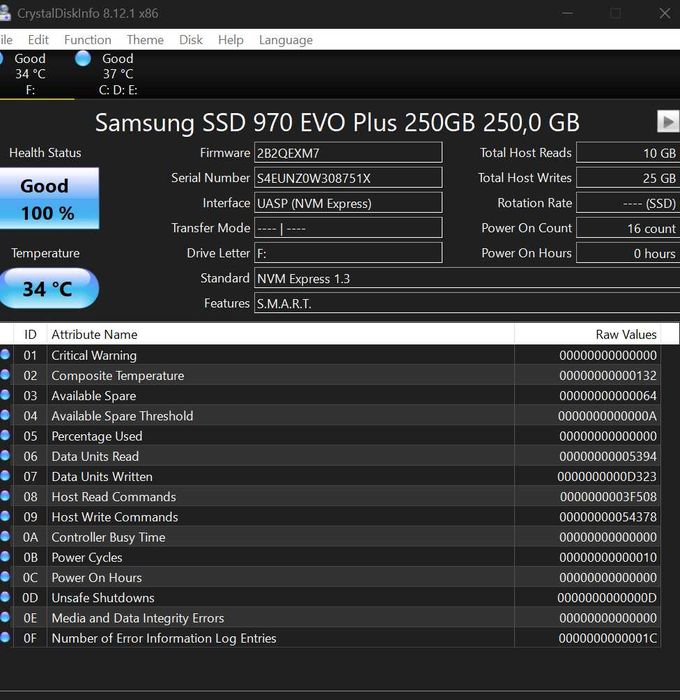Open the Disk menu

(191, 40)
